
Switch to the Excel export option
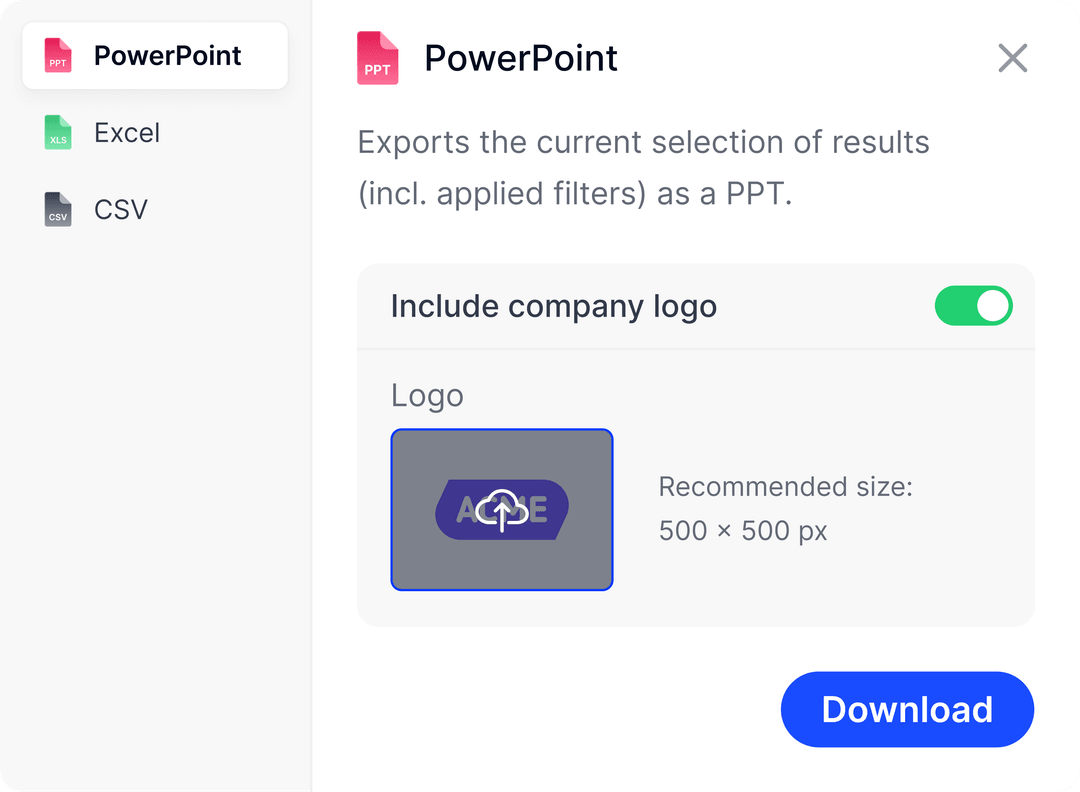click(x=127, y=133)
